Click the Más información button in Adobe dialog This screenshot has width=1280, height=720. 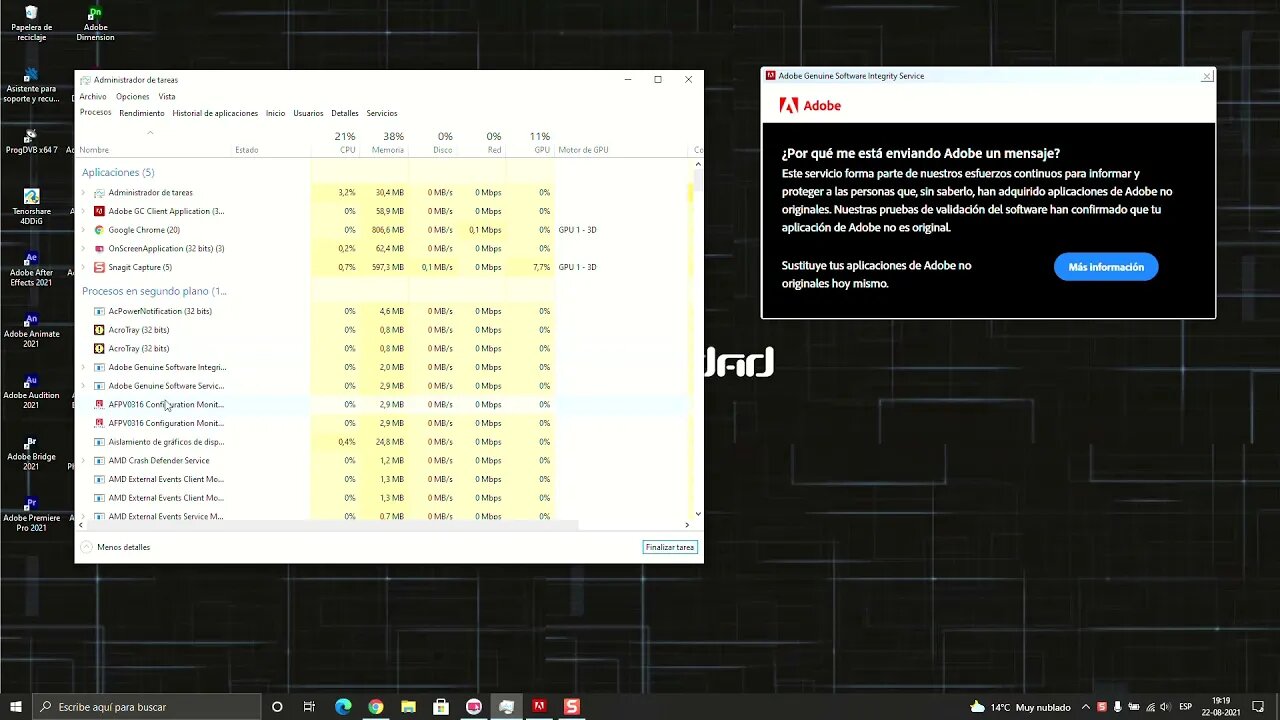coord(1106,267)
